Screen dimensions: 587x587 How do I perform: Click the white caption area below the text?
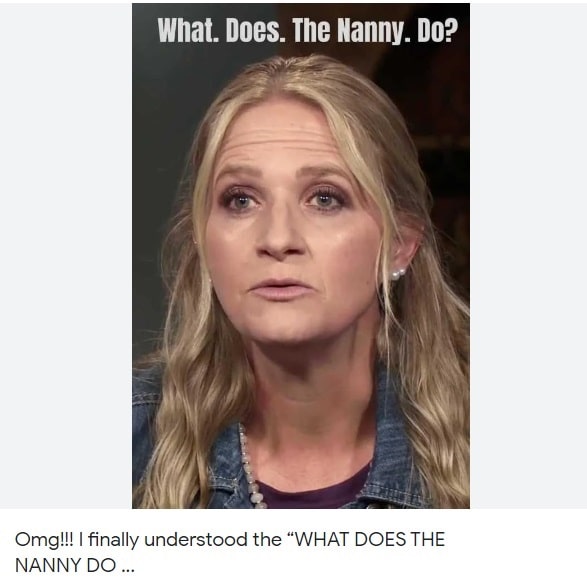294,581
